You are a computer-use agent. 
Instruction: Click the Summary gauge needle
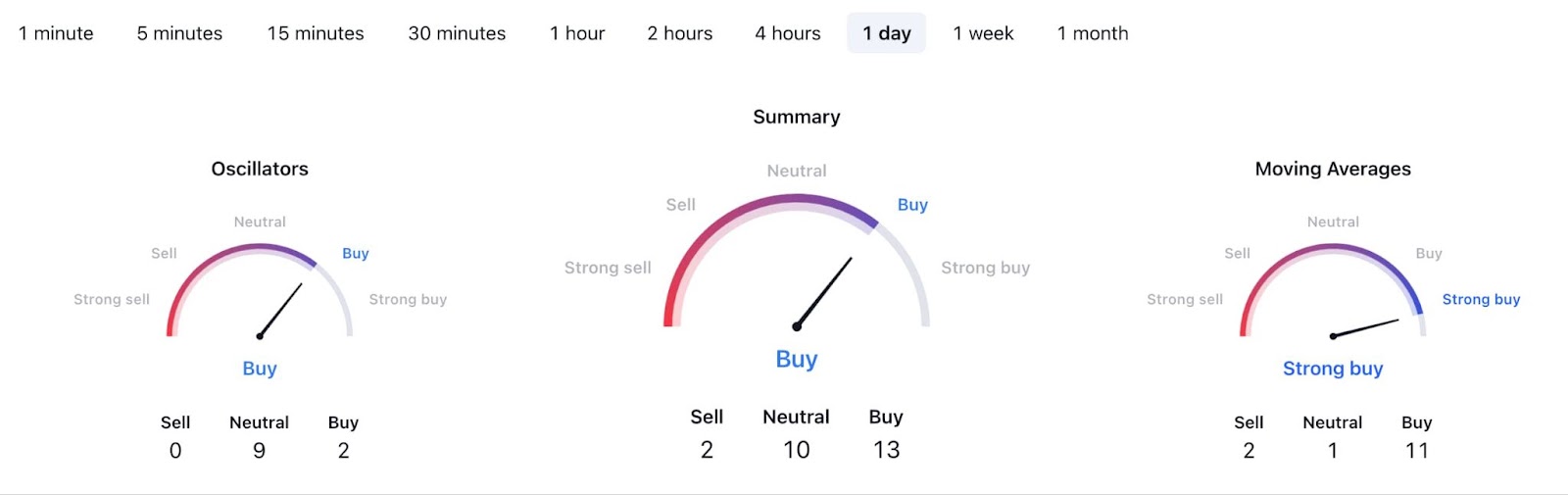pyautogui.click(x=824, y=292)
